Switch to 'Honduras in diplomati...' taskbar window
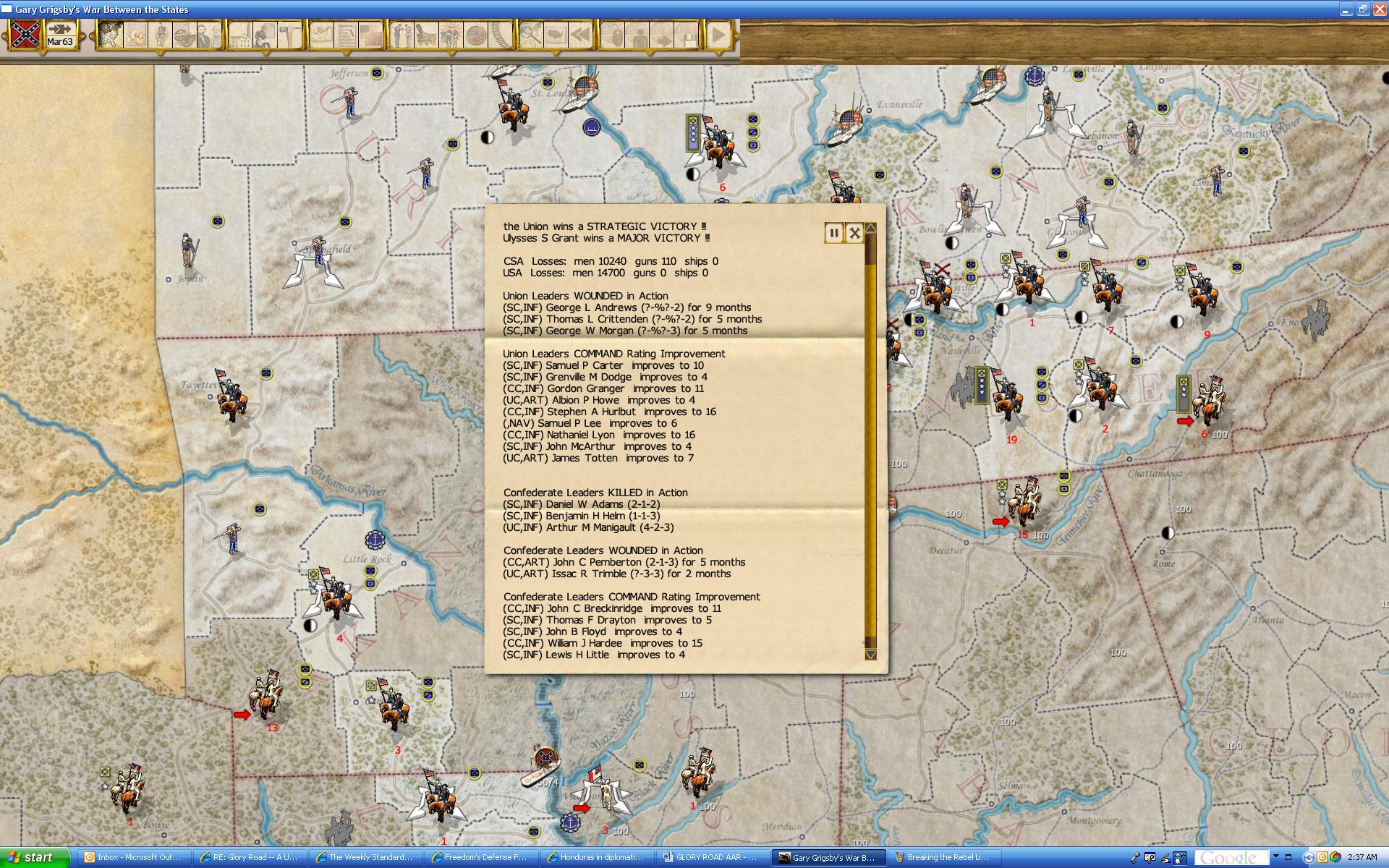This screenshot has width=1389, height=868. pos(598,857)
